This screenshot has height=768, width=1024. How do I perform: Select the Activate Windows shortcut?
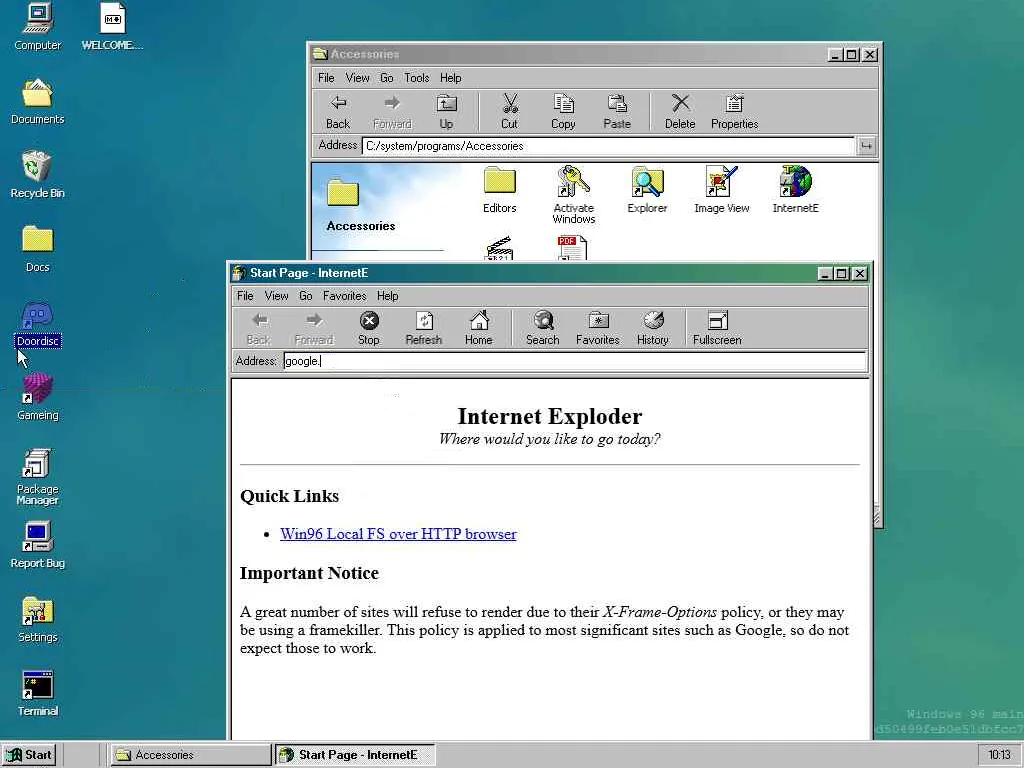point(573,195)
